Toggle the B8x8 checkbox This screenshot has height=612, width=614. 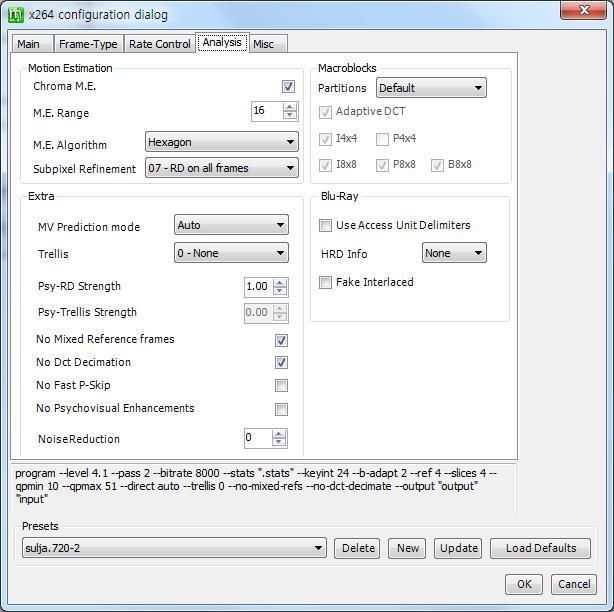[x=437, y=165]
